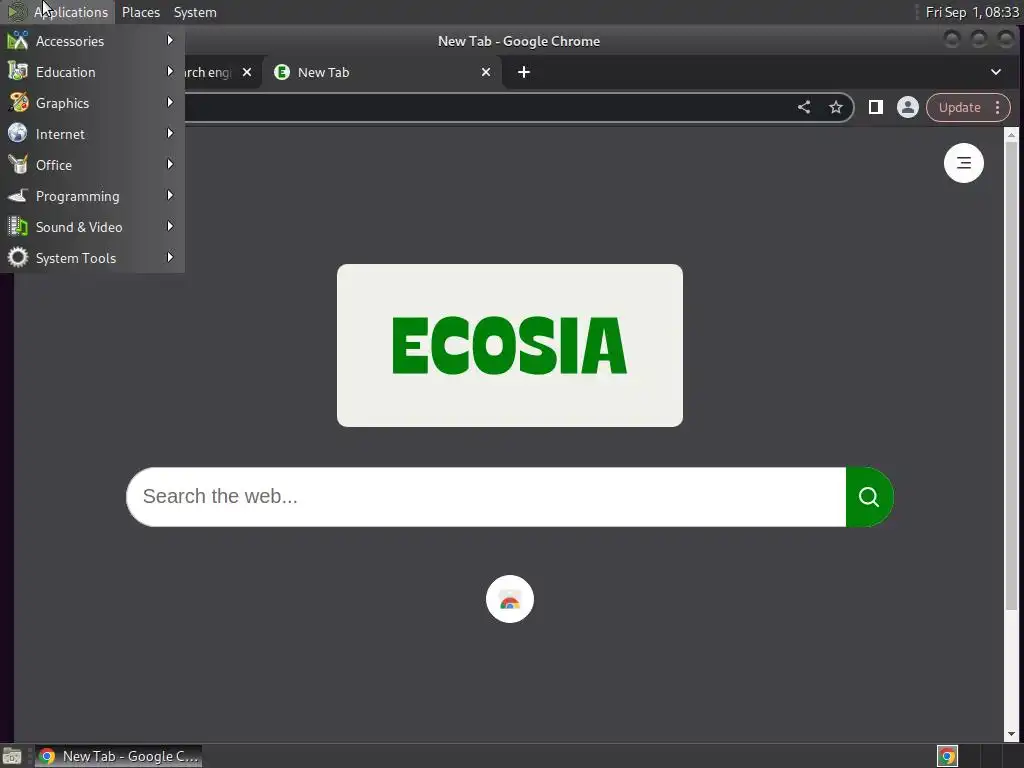The width and height of the screenshot is (1024, 768).
Task: Open the Places menu
Action: pyautogui.click(x=141, y=12)
